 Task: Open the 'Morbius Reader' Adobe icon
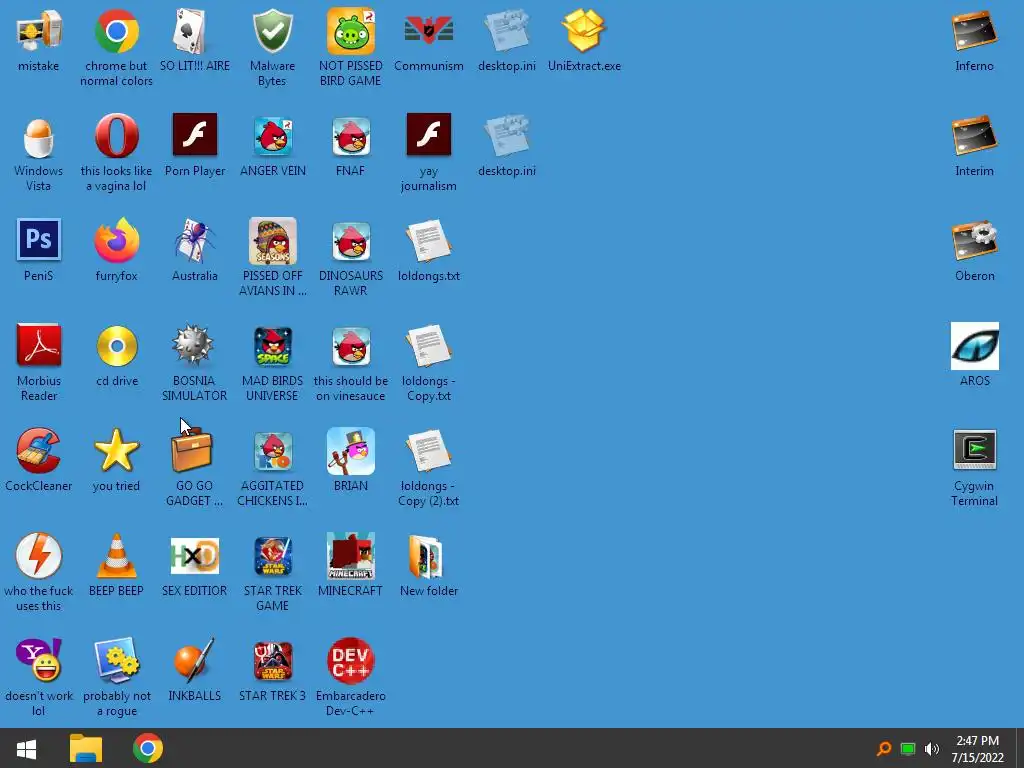pos(39,345)
